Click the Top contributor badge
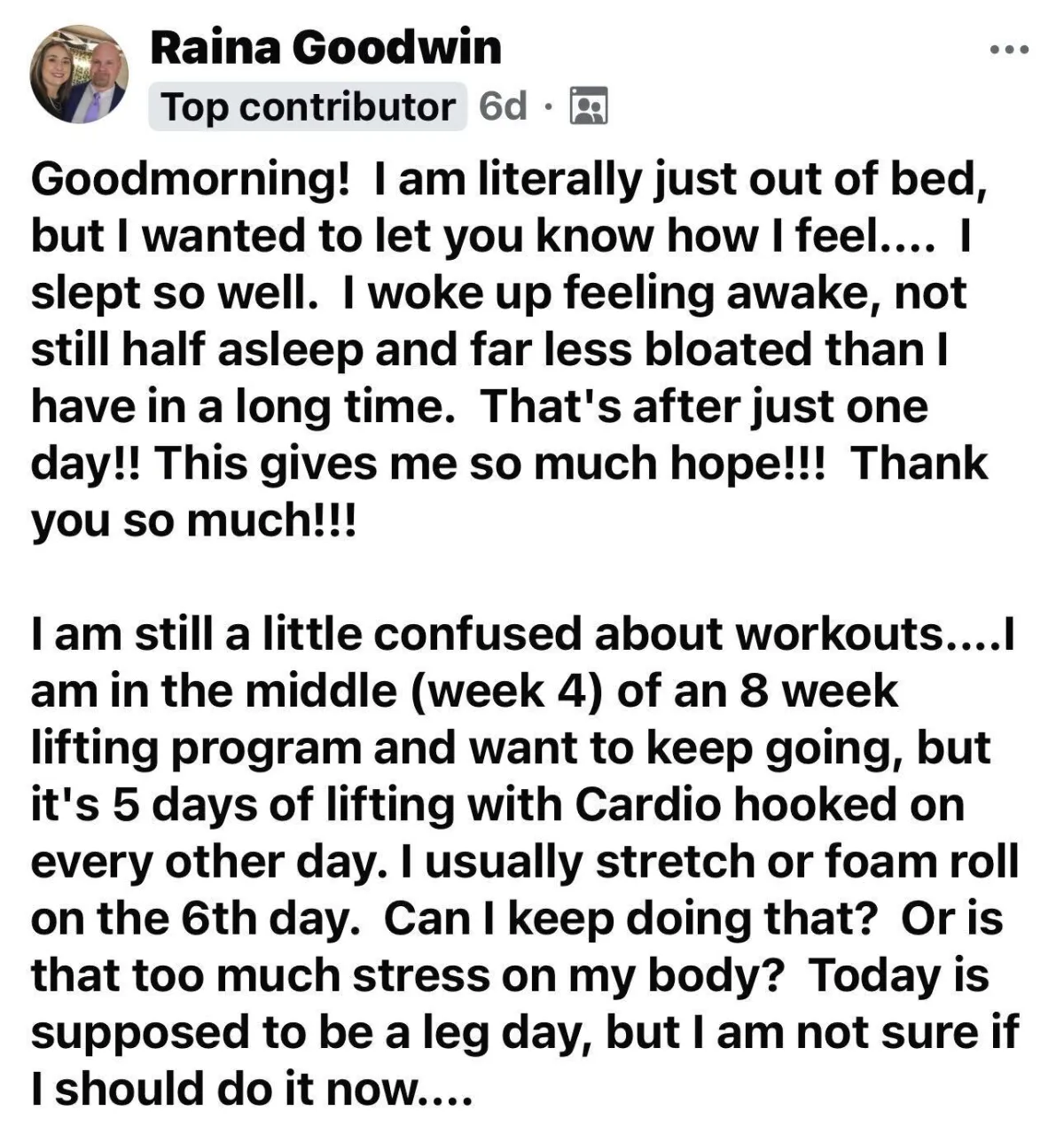 (307, 107)
